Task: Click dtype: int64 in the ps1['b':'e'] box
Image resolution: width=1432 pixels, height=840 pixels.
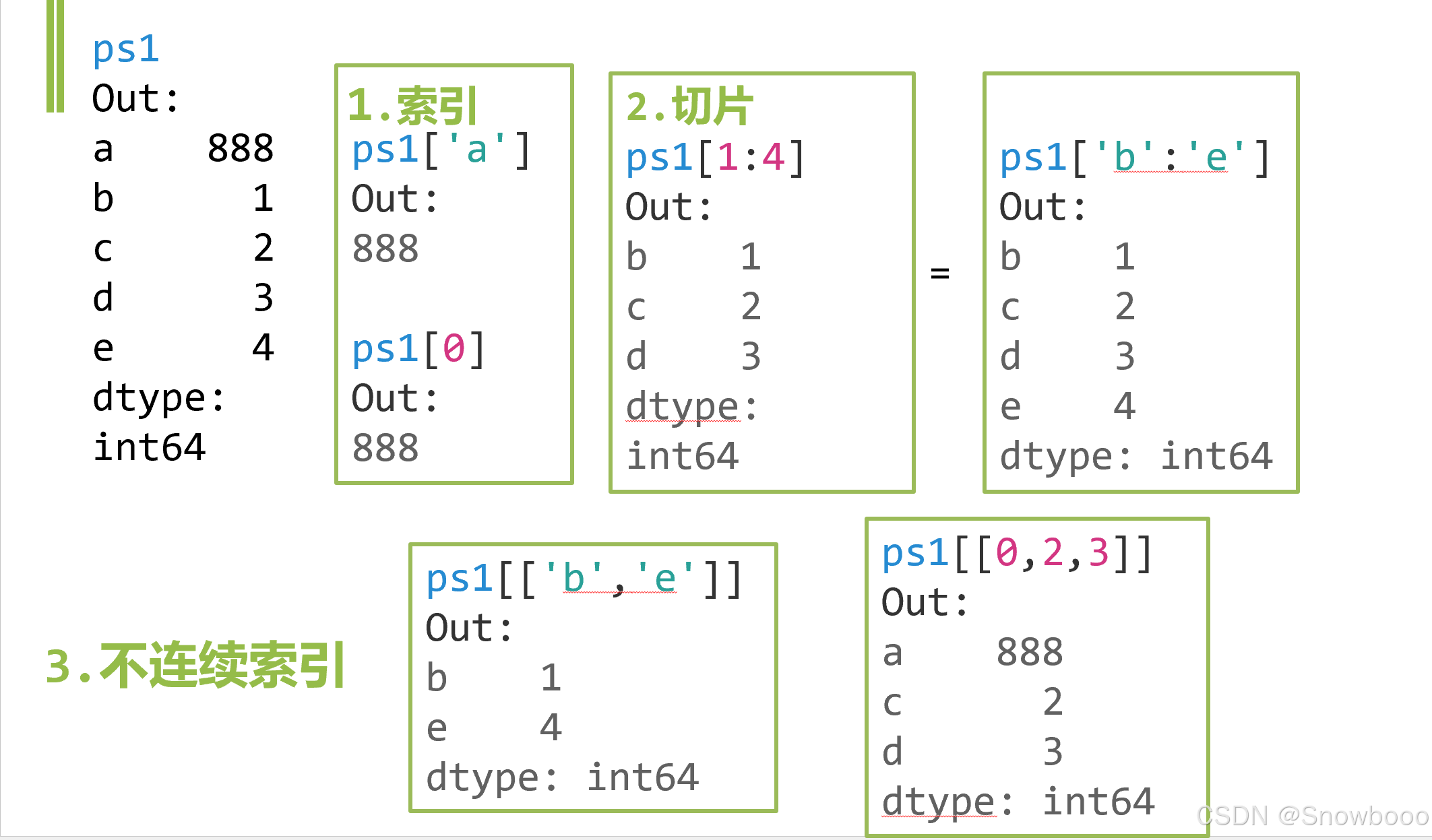Action: 1136,456
